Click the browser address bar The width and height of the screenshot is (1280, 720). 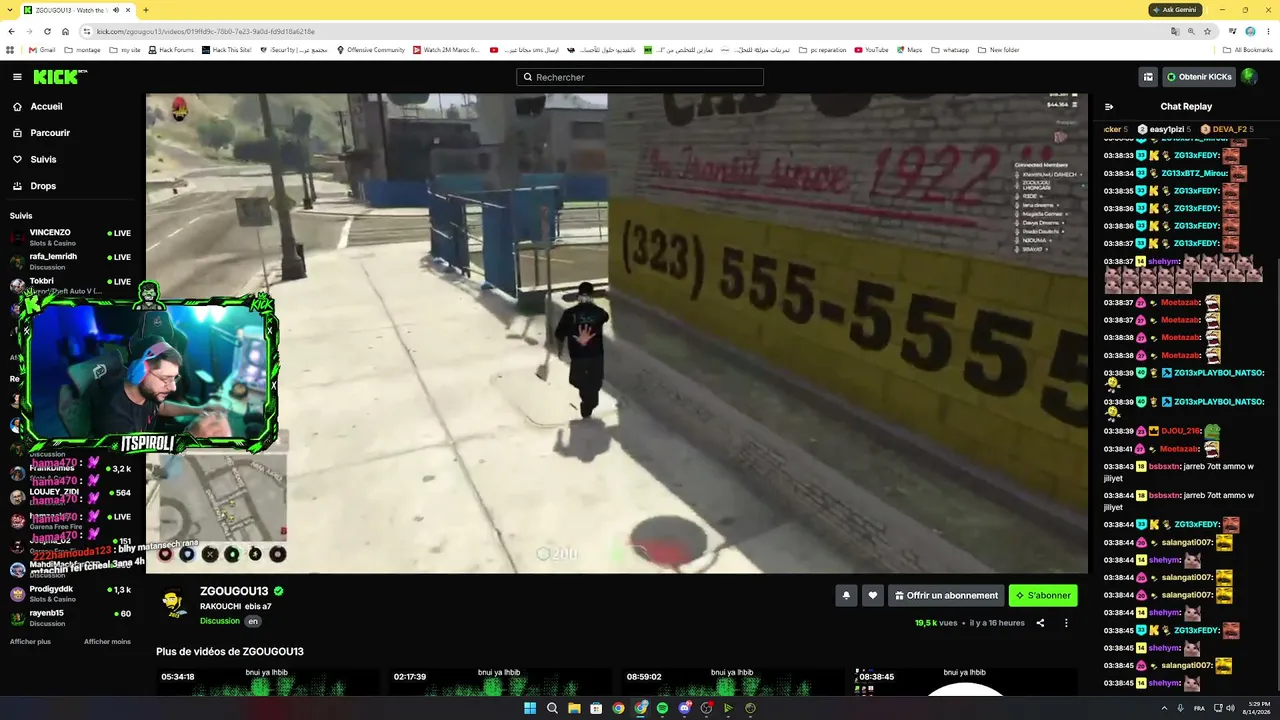click(x=620, y=31)
